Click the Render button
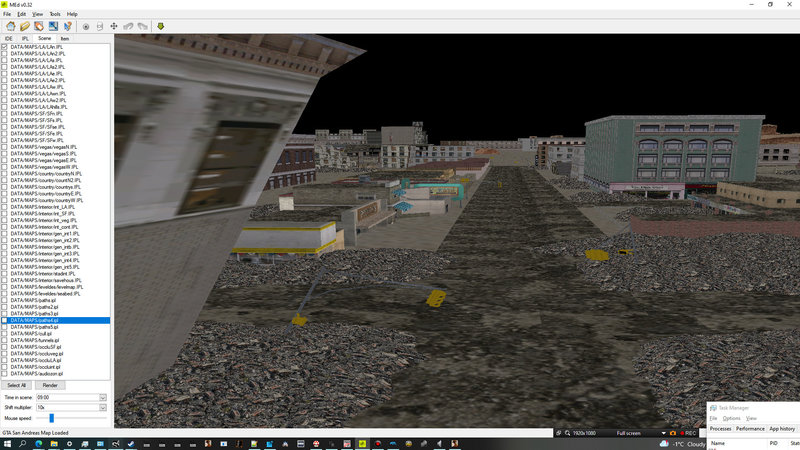This screenshot has height=450, width=800. (x=50, y=385)
